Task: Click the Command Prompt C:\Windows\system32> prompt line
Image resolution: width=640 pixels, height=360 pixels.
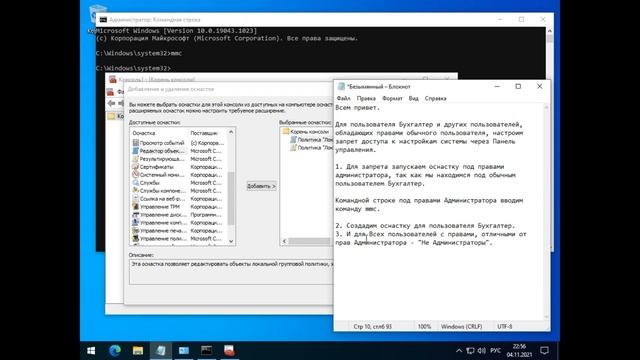Action: 133,68
